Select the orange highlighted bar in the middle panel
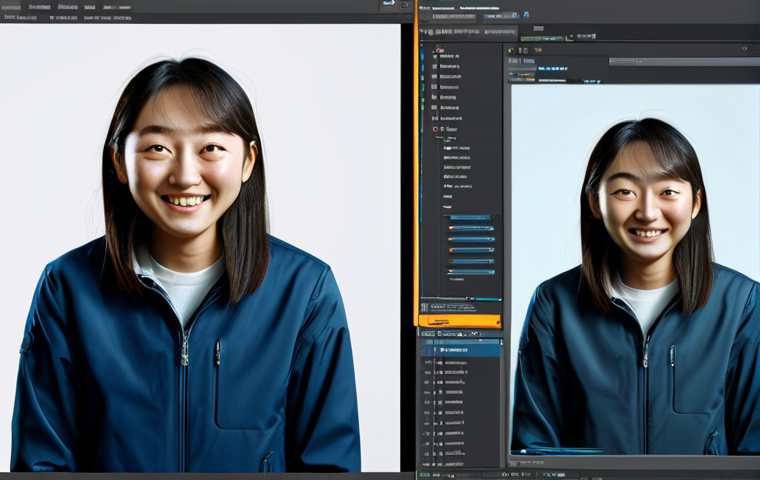This screenshot has height=480, width=760. [x=459, y=321]
